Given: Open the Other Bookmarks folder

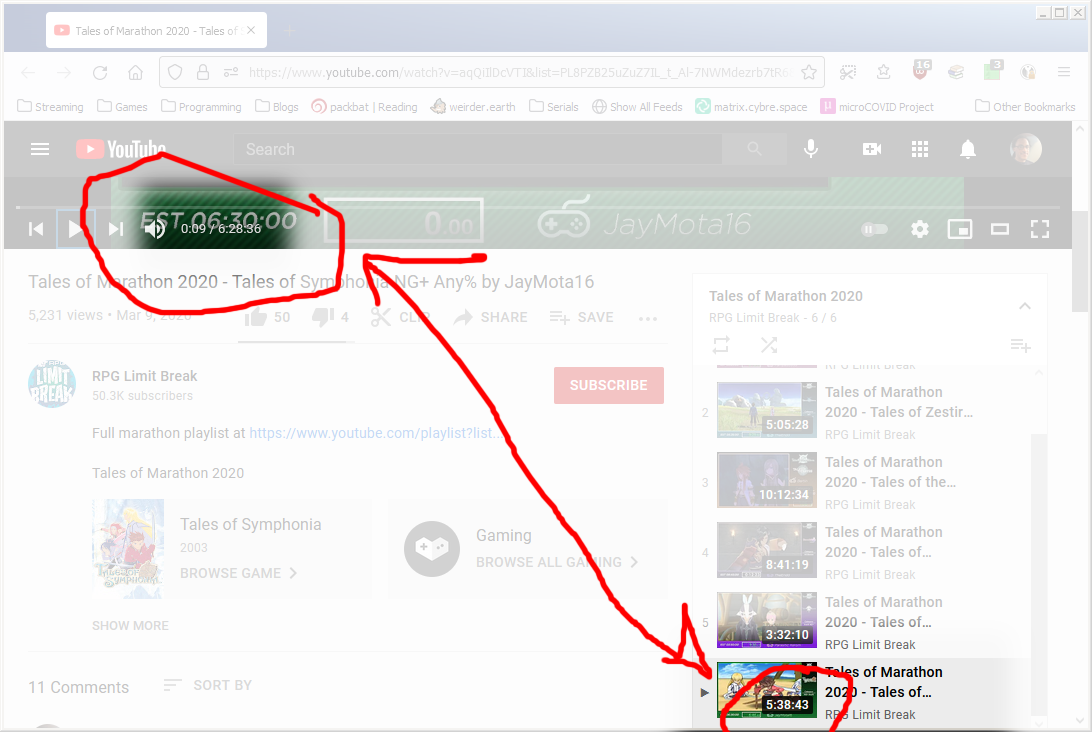Looking at the screenshot, I should coord(1025,107).
